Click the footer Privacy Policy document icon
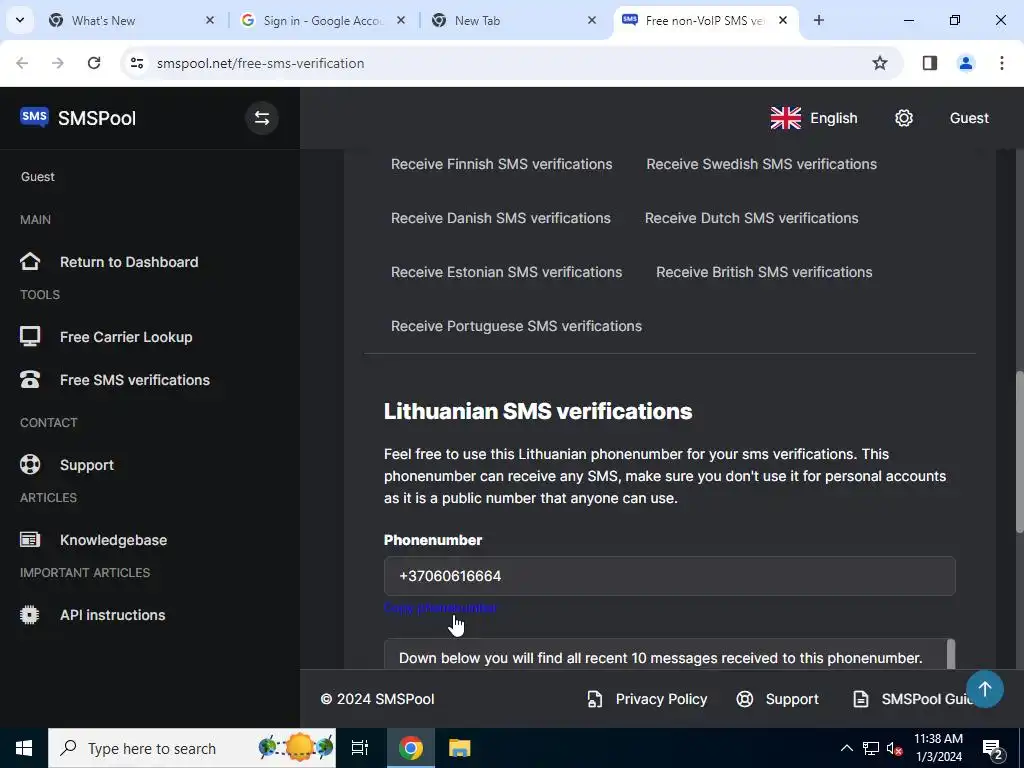Screen dimensions: 1024x768 [x=595, y=699]
